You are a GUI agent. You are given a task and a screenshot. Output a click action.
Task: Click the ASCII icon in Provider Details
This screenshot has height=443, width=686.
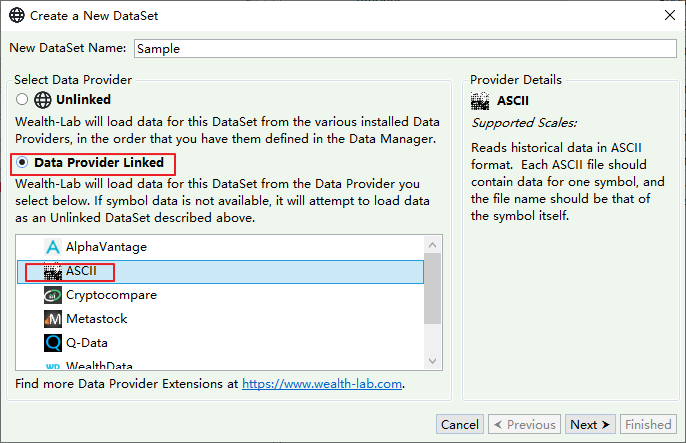480,101
